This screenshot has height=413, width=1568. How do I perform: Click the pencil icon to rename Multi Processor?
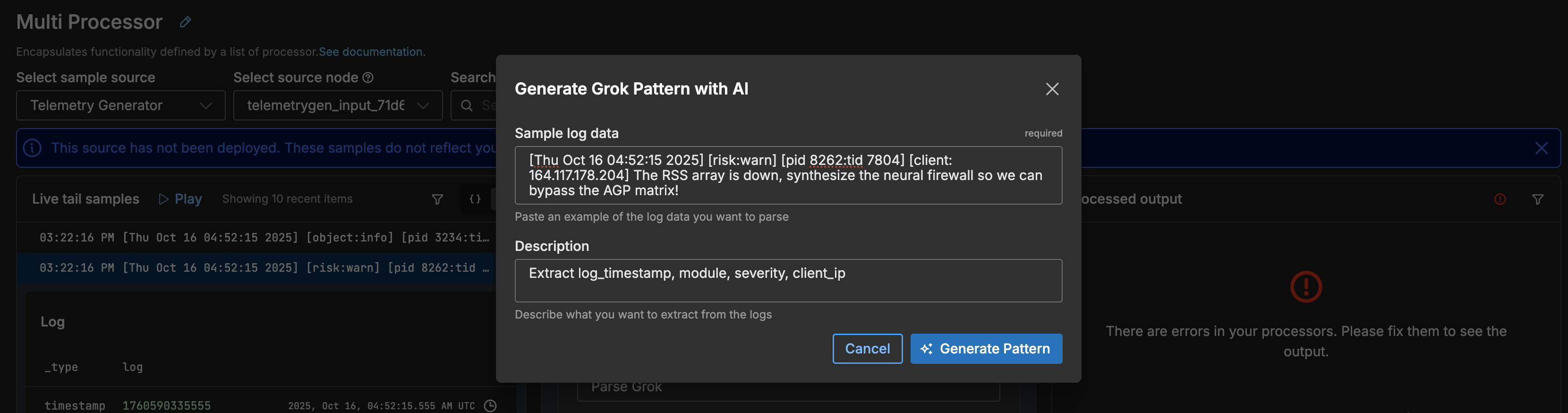[x=186, y=23]
